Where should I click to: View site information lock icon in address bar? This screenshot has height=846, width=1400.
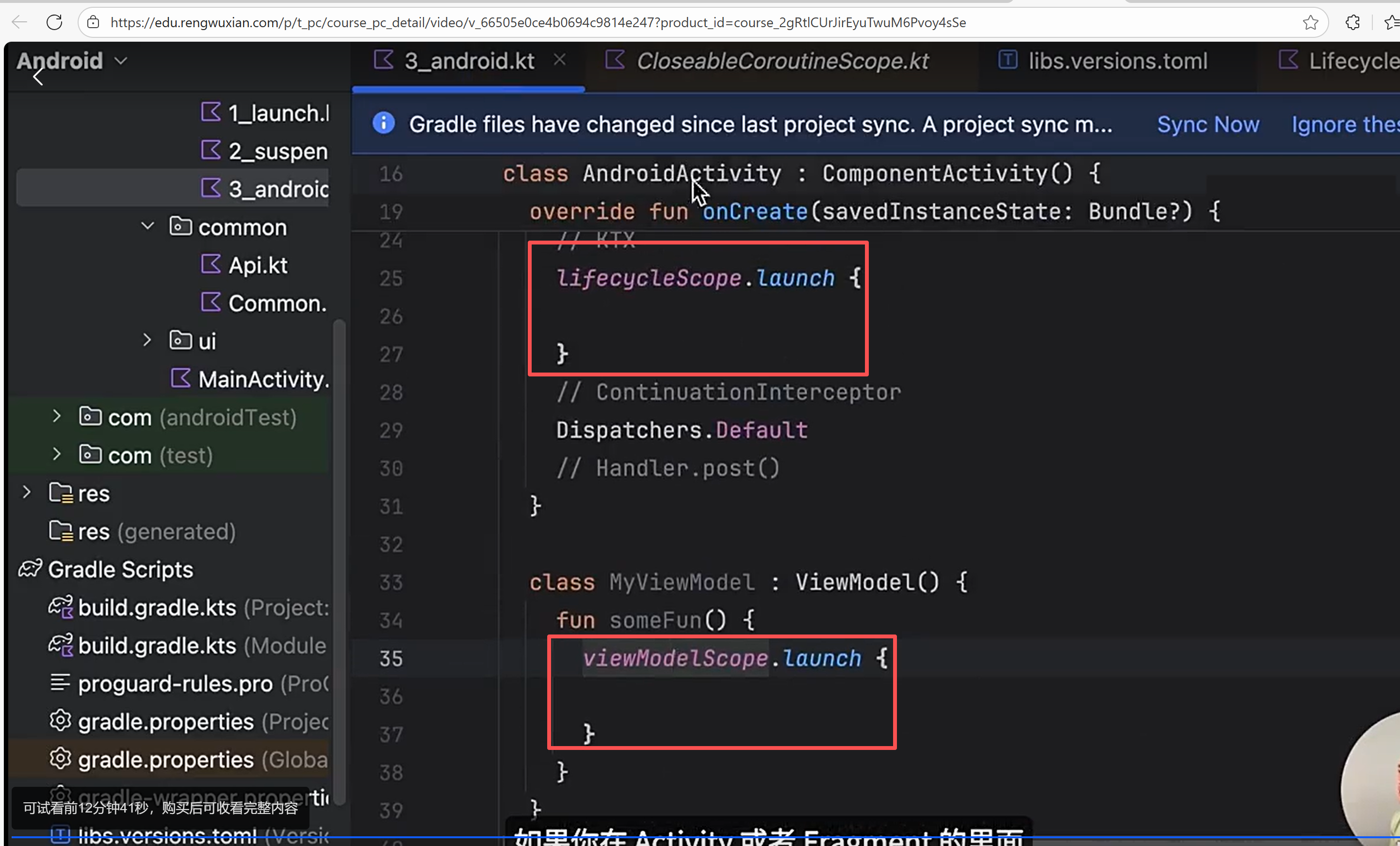pos(93,22)
